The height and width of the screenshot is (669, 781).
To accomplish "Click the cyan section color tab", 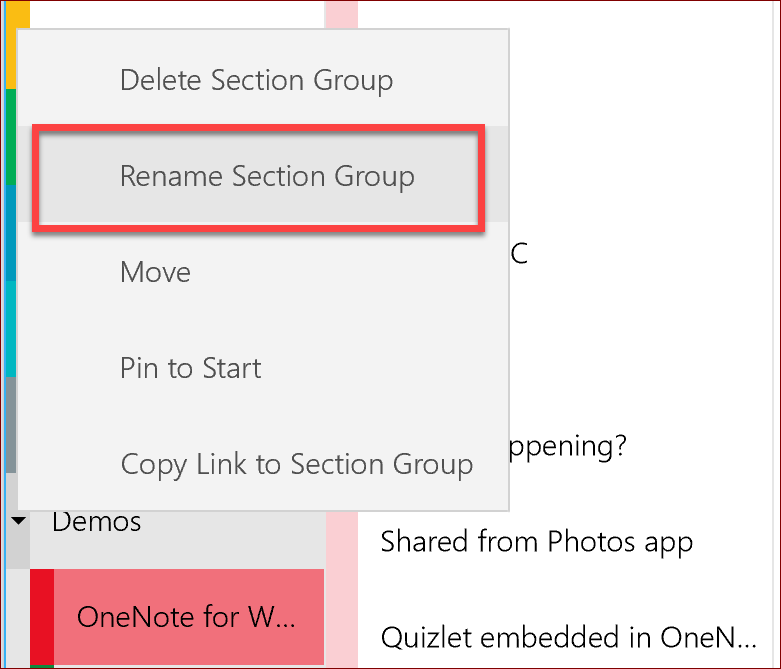I will 11,328.
